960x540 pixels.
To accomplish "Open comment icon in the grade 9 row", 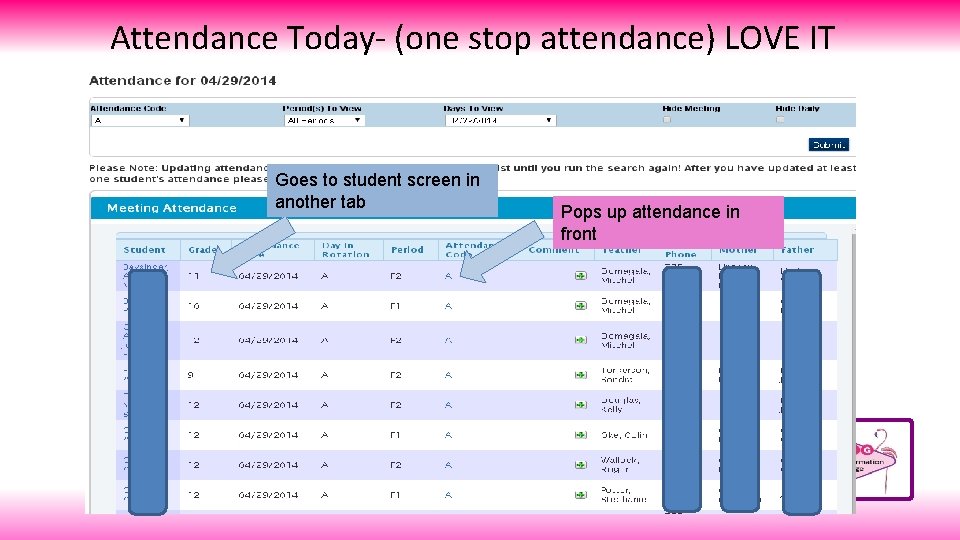I will pyautogui.click(x=580, y=375).
